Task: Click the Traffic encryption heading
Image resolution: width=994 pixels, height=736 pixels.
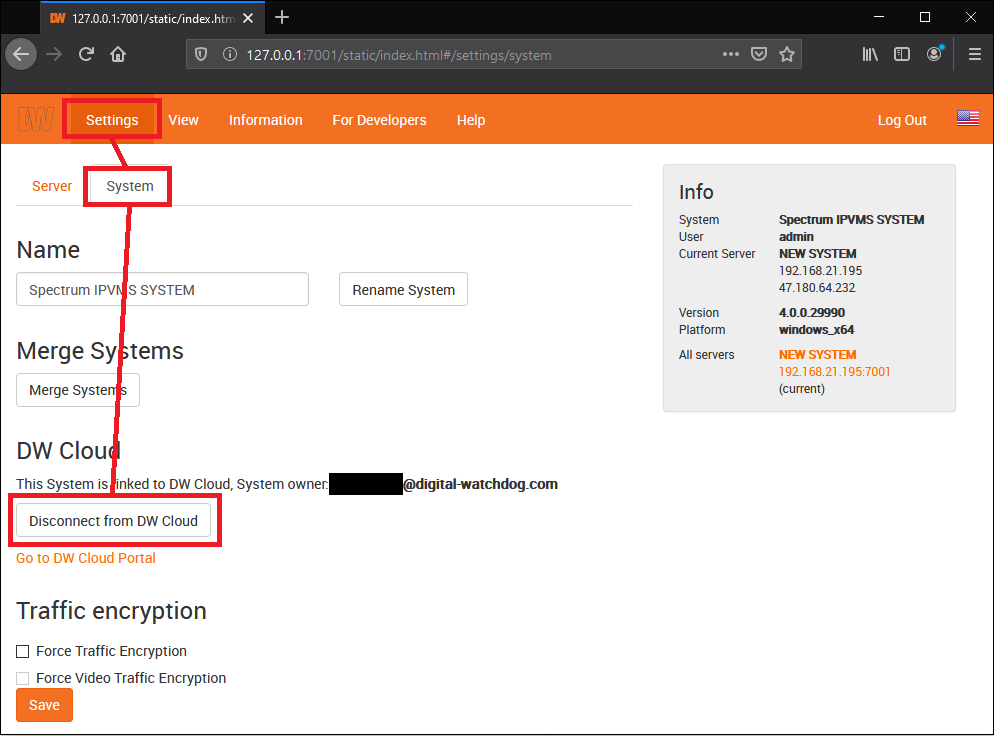Action: tap(112, 610)
